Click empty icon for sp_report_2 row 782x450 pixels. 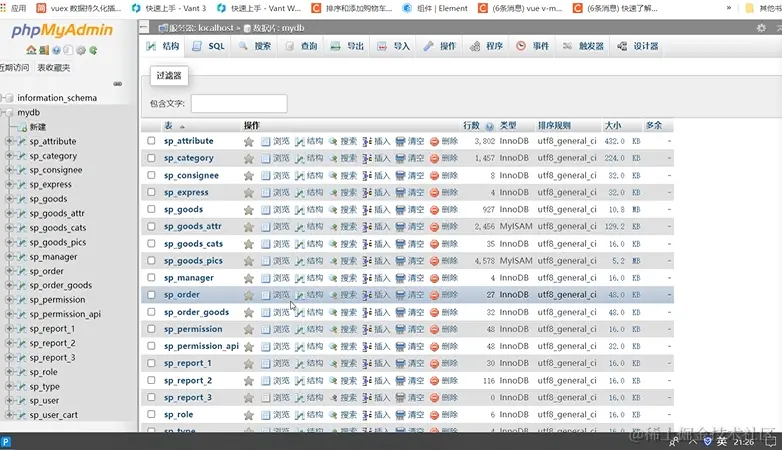tap(400, 381)
